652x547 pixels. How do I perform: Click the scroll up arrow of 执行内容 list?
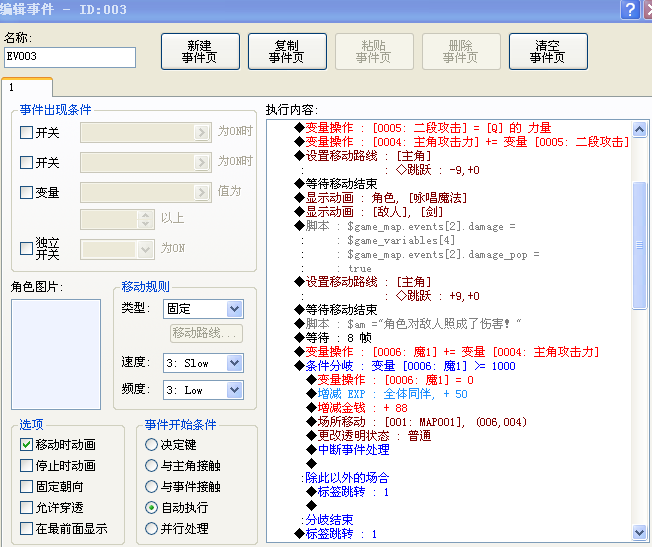tap(639, 130)
